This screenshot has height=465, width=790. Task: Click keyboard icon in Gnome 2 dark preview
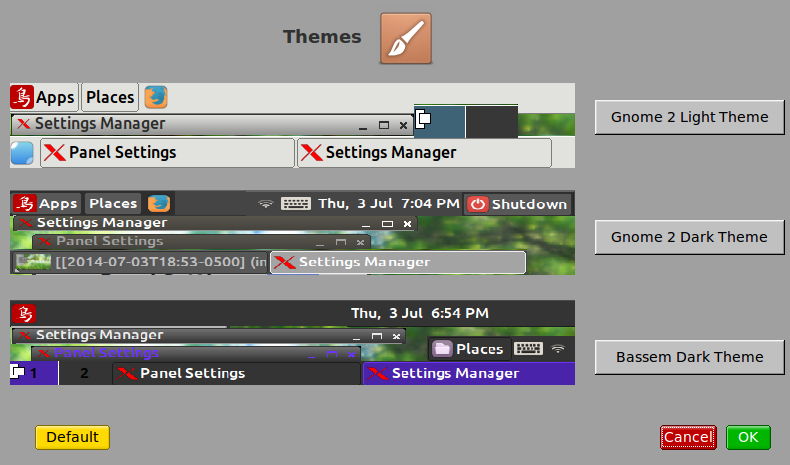(x=296, y=204)
